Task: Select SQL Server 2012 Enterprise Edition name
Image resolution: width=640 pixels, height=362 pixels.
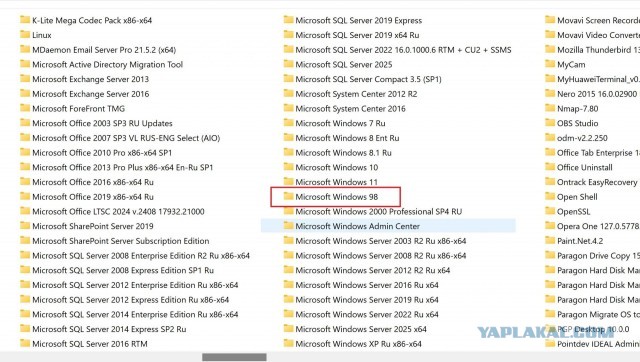Action: tap(135, 285)
